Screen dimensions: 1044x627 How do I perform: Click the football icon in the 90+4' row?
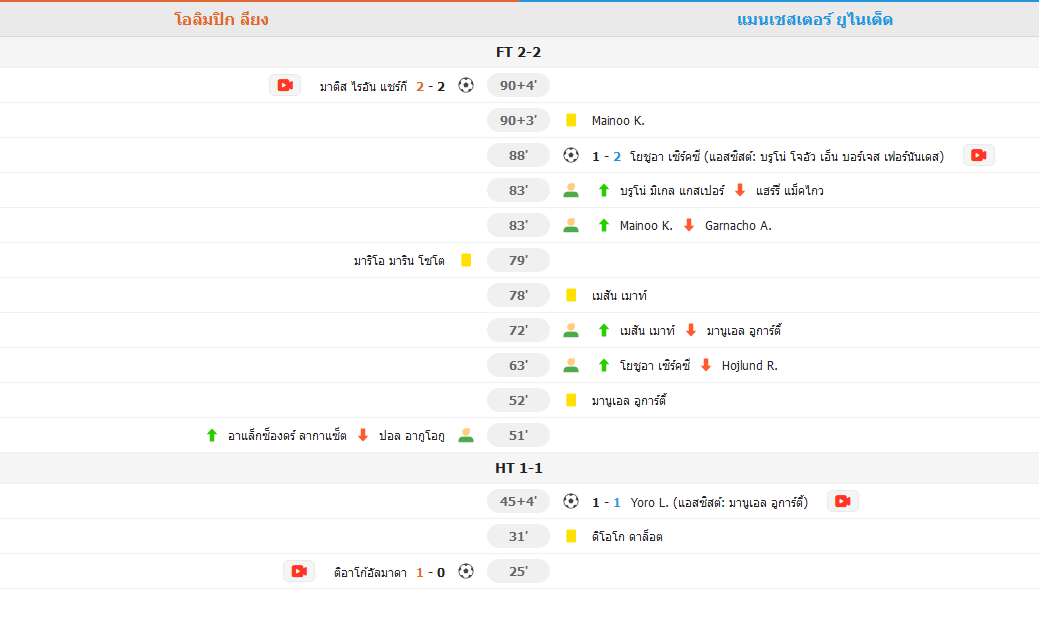(x=466, y=85)
